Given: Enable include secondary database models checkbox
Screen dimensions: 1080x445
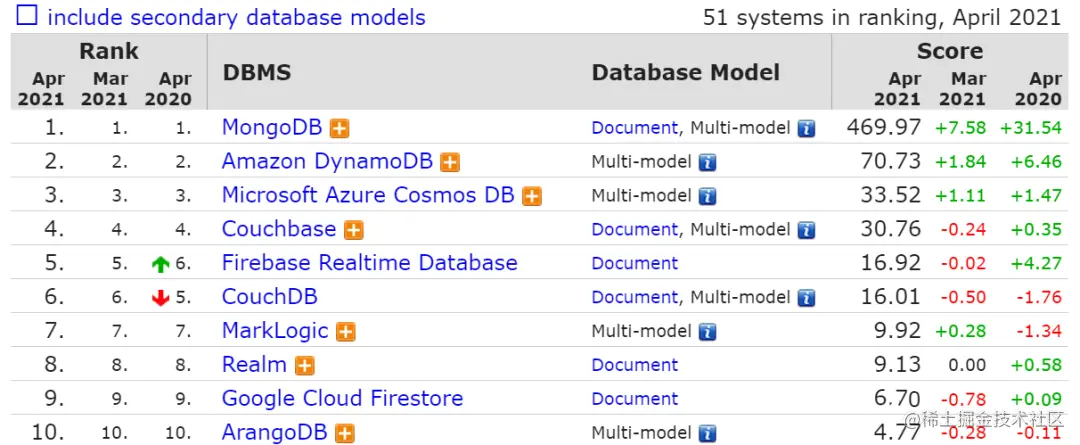Looking at the screenshot, I should [x=27, y=17].
